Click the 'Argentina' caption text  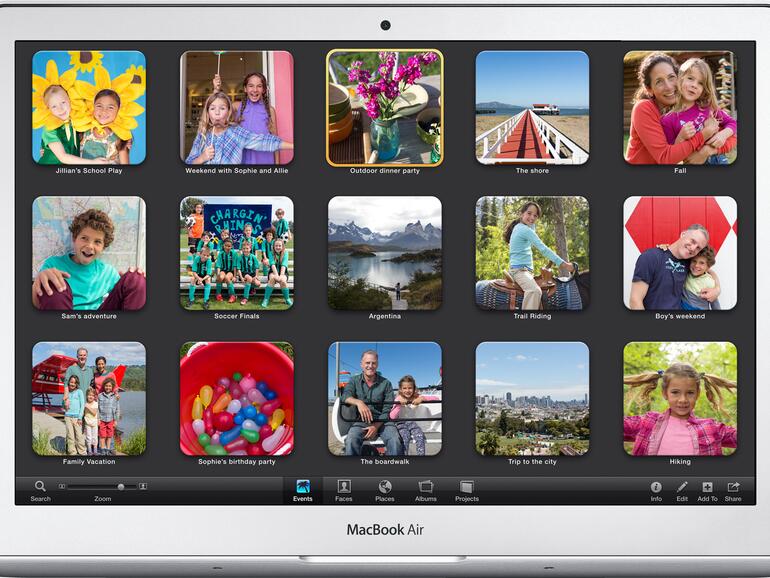point(385,316)
